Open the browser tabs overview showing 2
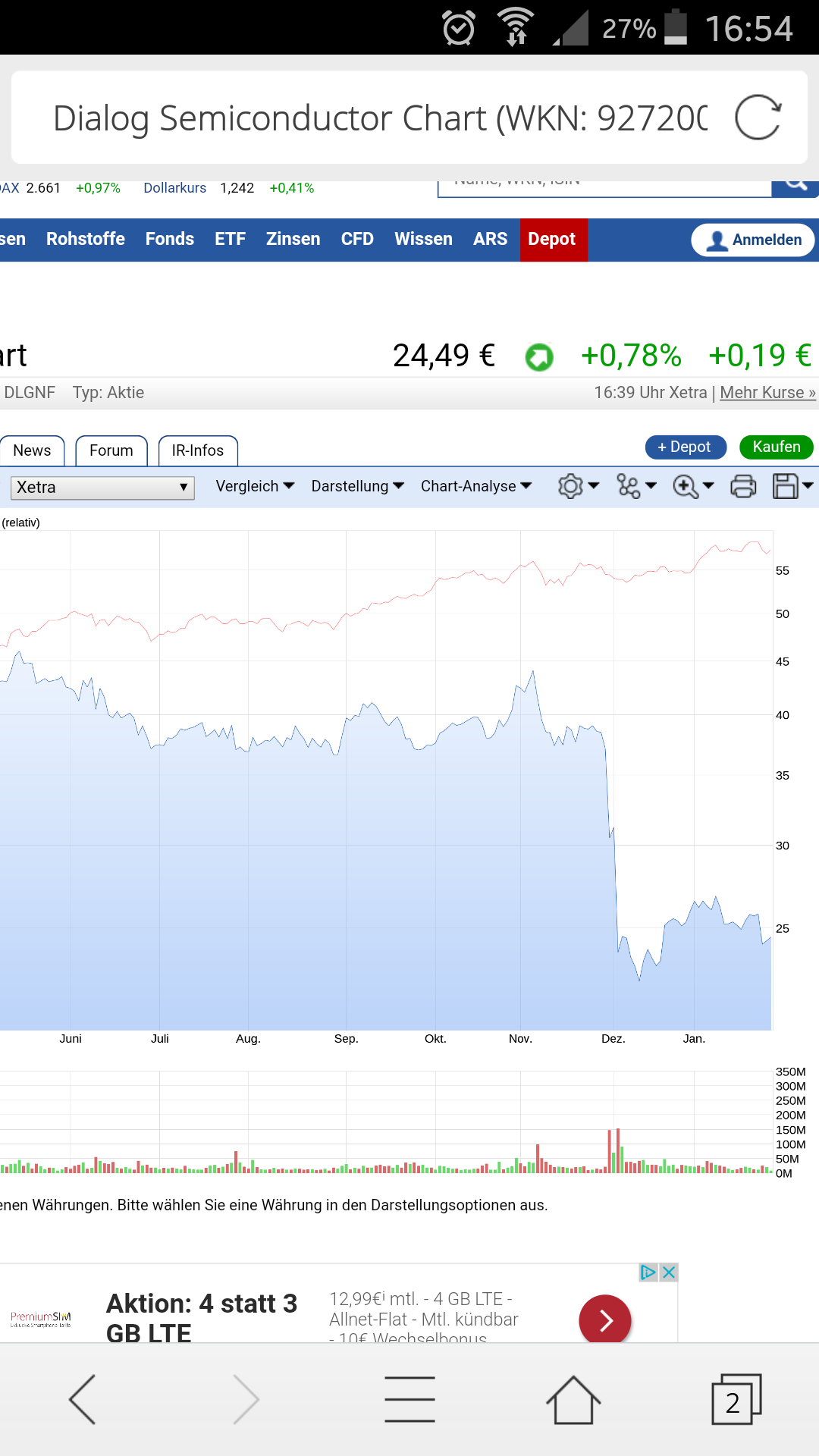 tap(736, 1399)
